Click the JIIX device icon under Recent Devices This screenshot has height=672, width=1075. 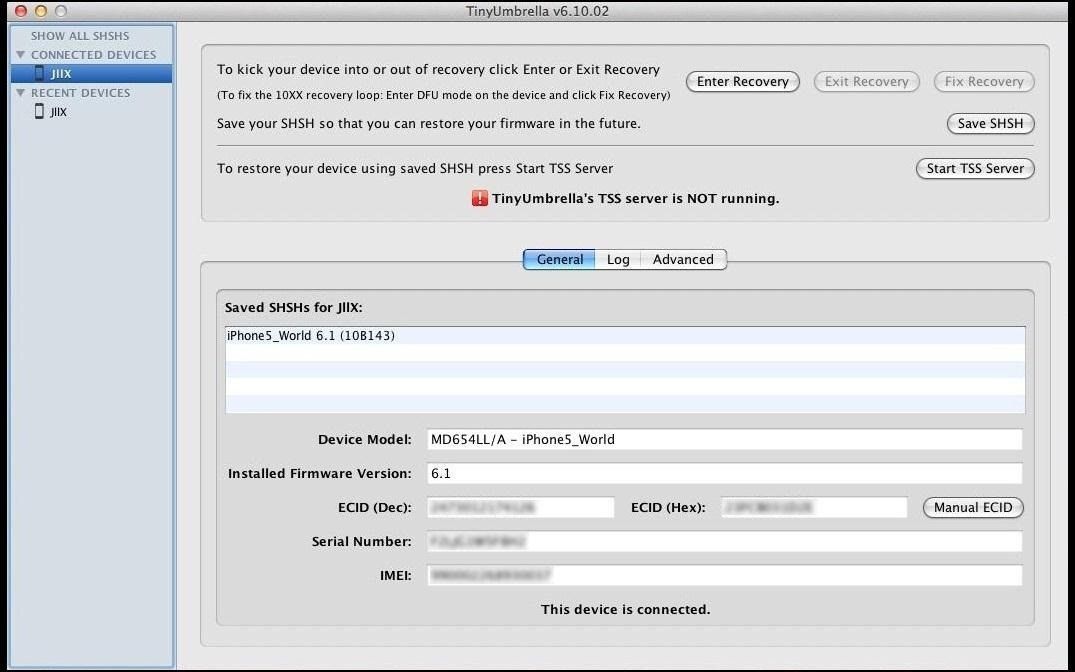[x=40, y=111]
